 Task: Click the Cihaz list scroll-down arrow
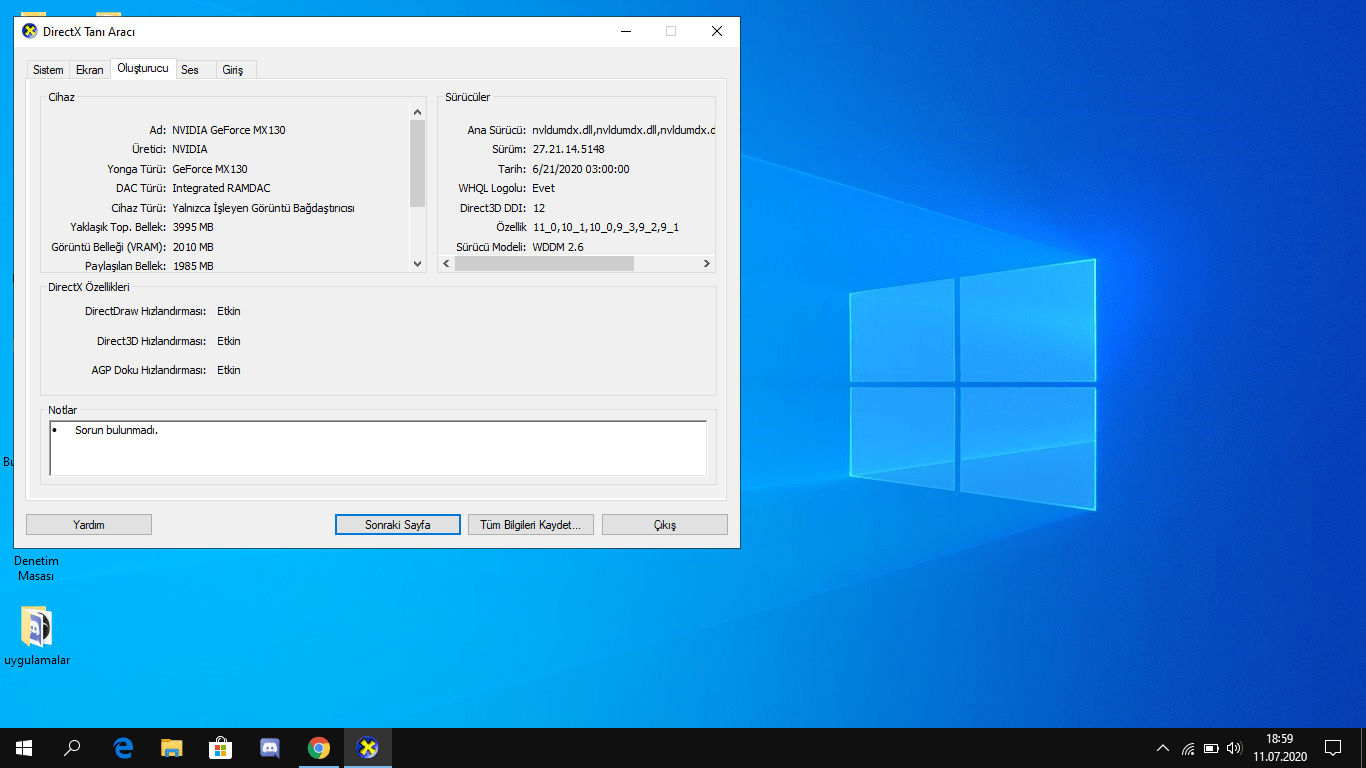418,263
